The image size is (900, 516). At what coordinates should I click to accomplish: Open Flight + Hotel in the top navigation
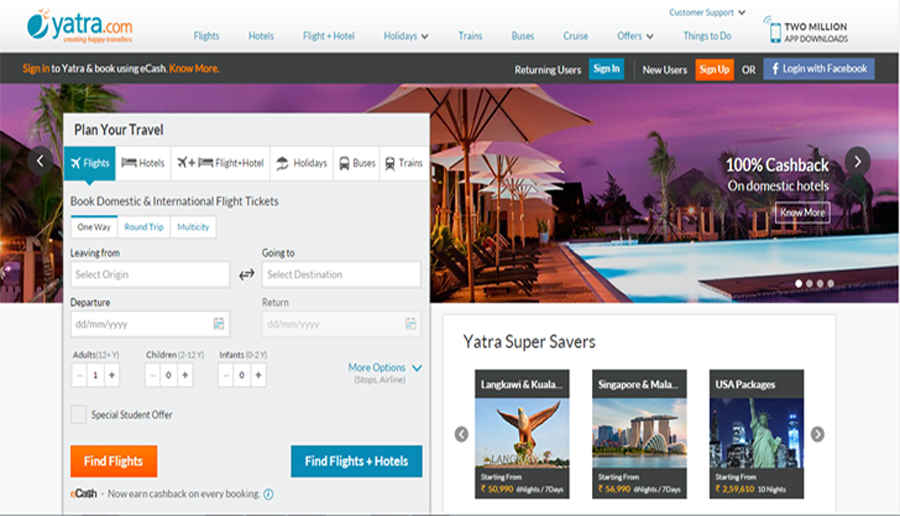329,36
